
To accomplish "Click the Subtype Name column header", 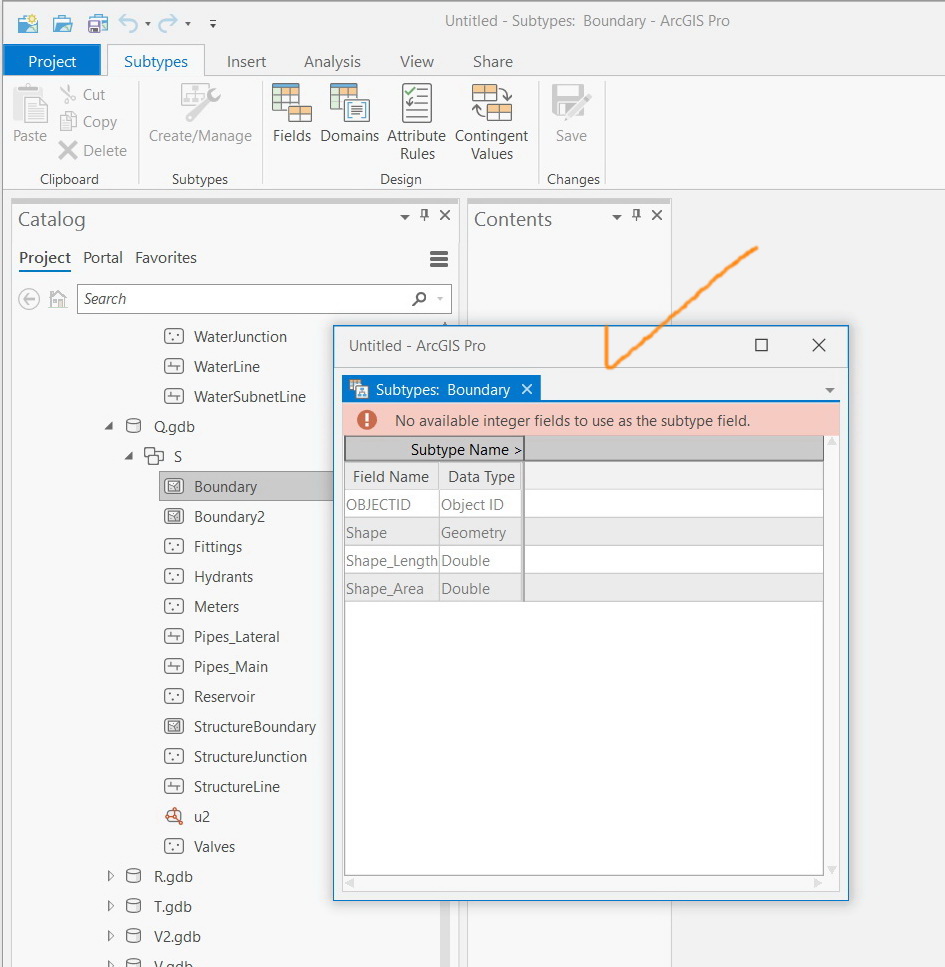I will (434, 450).
